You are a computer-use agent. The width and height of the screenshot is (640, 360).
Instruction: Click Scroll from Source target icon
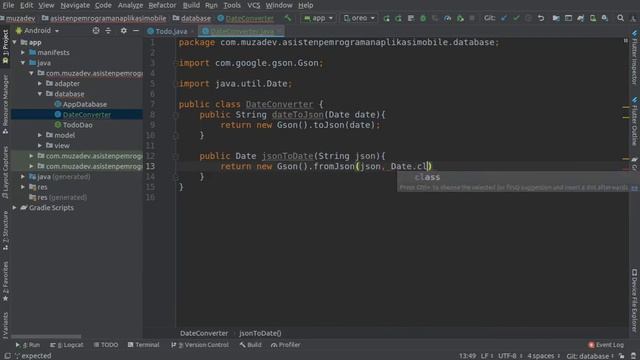click(x=96, y=31)
